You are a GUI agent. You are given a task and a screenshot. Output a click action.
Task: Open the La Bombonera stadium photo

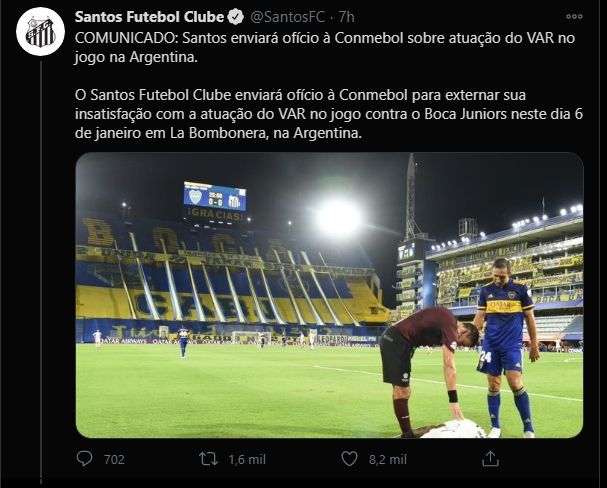click(x=329, y=295)
